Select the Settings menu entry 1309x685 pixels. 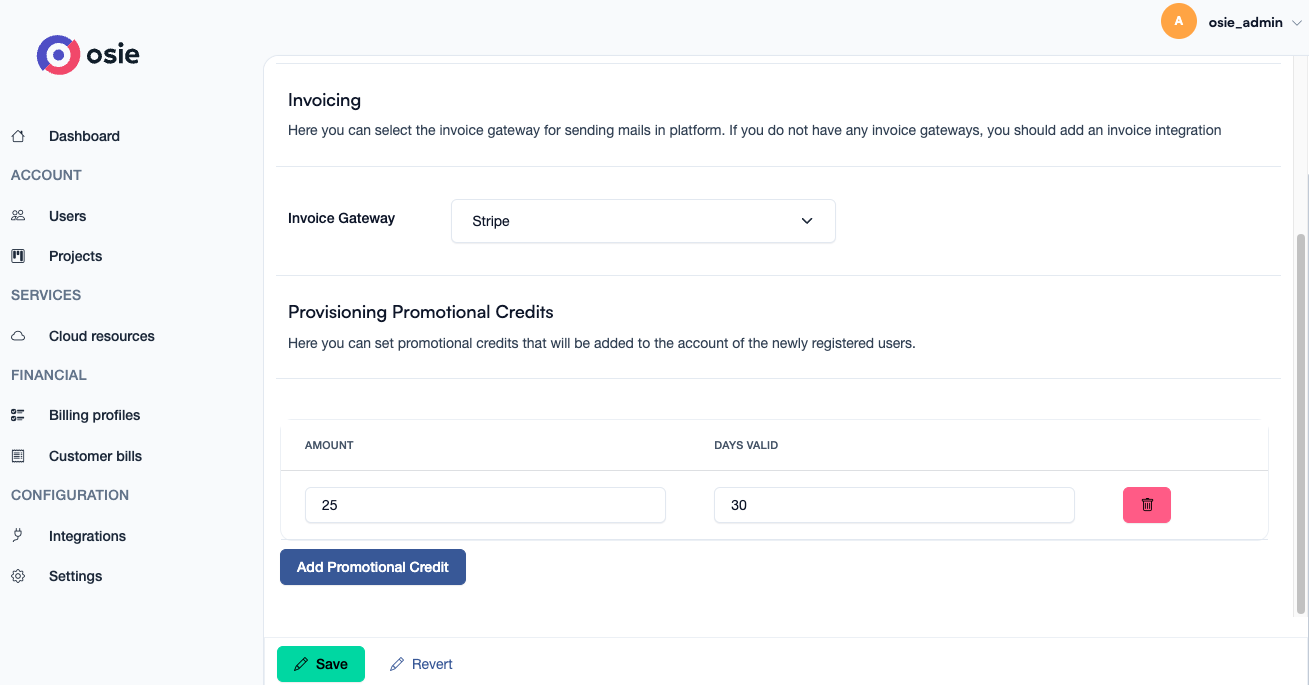click(75, 575)
